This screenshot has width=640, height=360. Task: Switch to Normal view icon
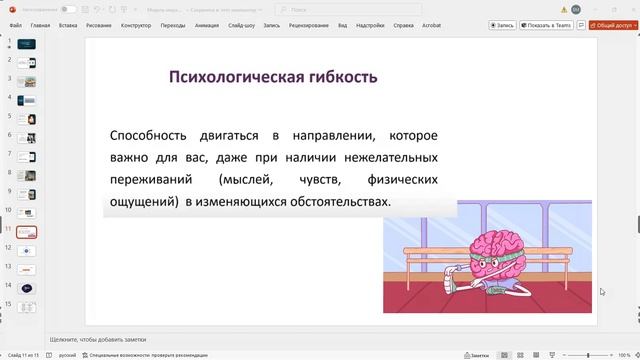[504, 356]
